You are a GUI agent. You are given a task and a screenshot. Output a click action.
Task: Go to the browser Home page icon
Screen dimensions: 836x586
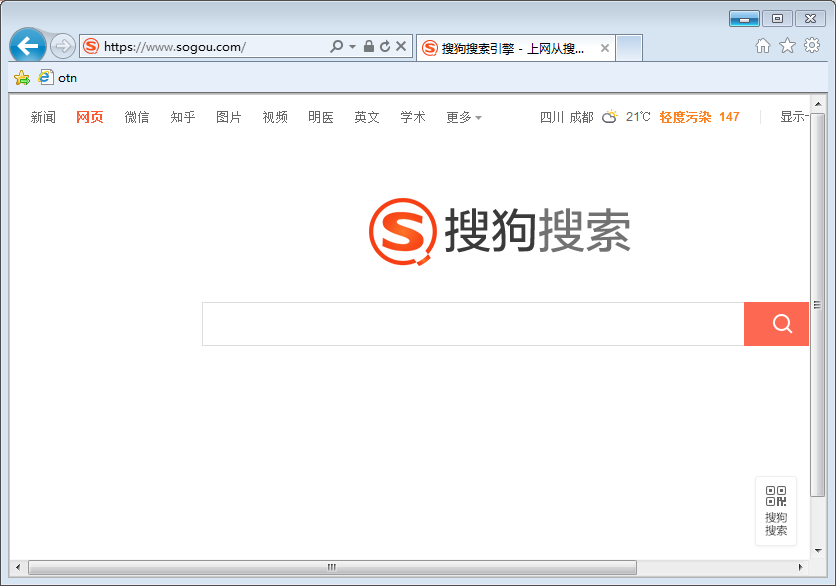click(x=763, y=46)
